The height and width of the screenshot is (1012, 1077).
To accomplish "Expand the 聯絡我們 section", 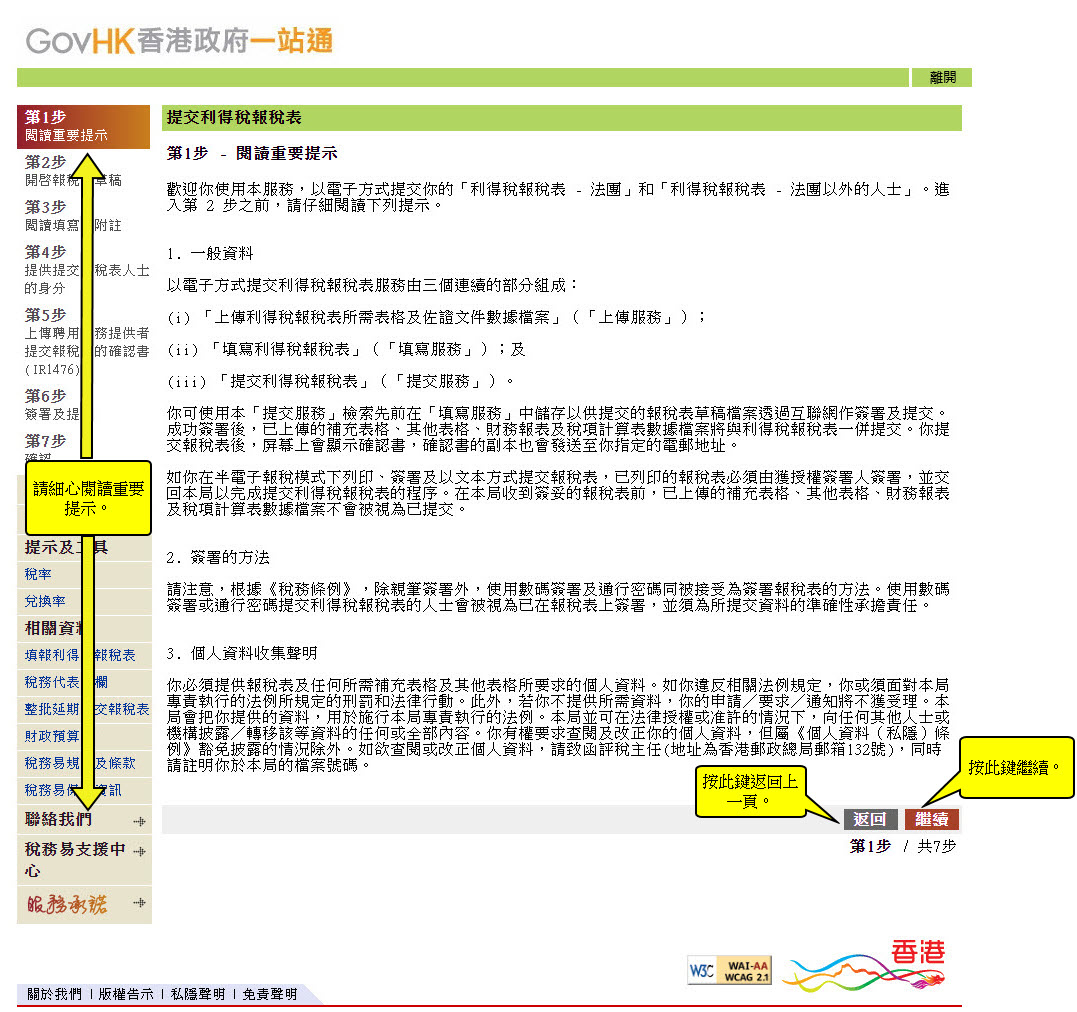I will pyautogui.click(x=84, y=820).
